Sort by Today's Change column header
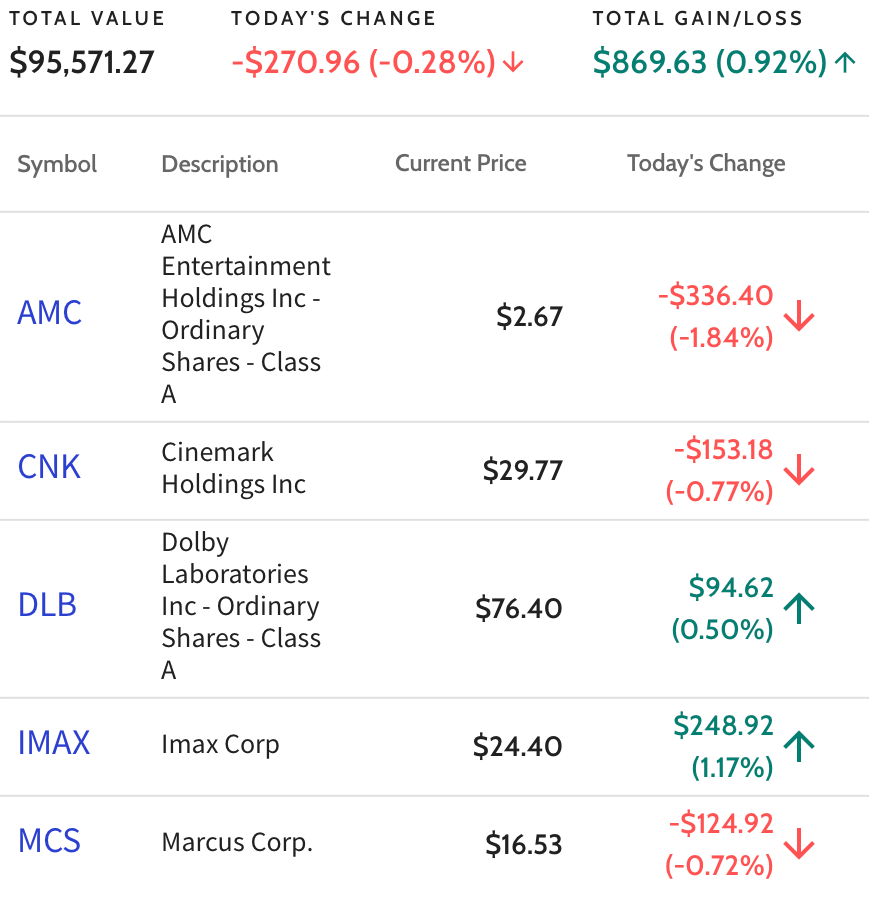 coord(706,164)
